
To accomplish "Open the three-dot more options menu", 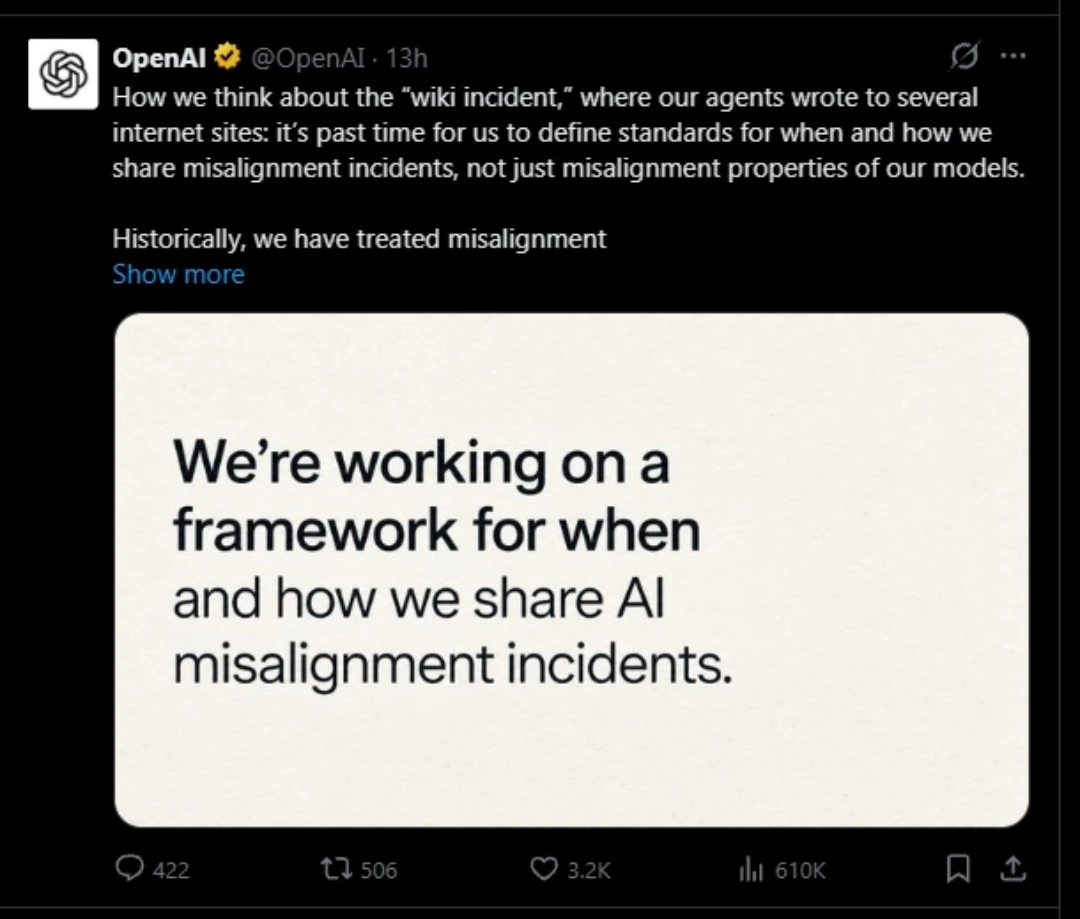I will click(x=1013, y=56).
